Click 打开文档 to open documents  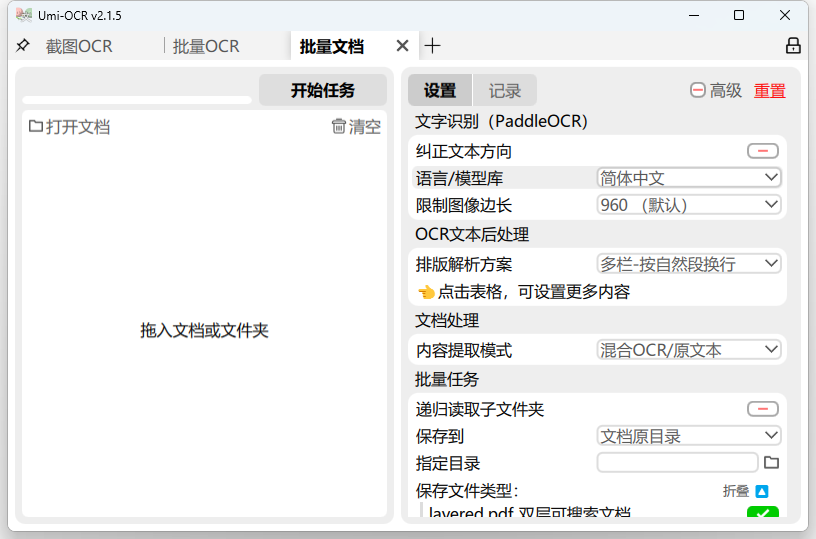[69, 126]
